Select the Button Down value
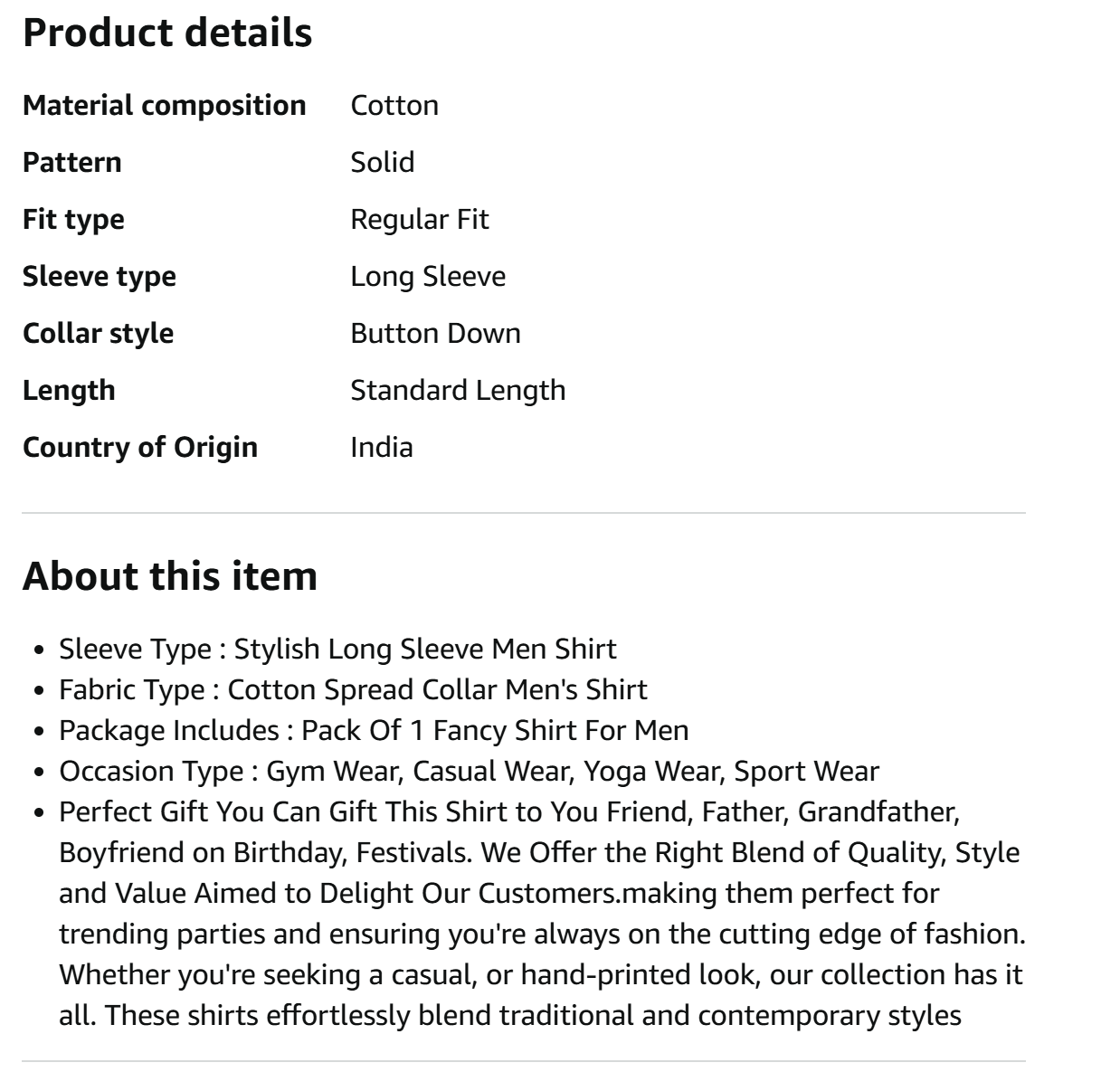 coord(435,333)
